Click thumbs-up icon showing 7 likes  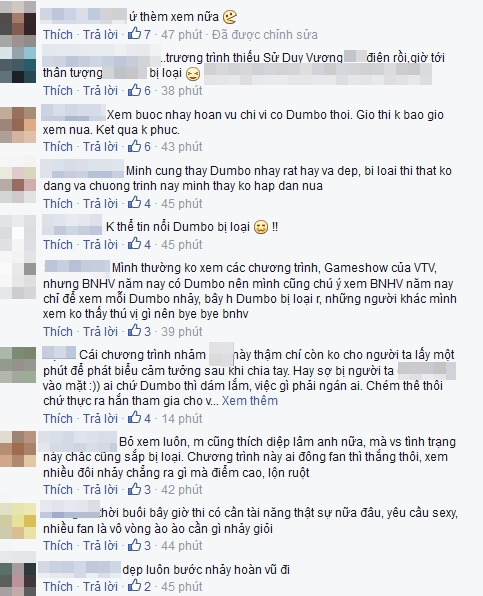click(x=134, y=34)
